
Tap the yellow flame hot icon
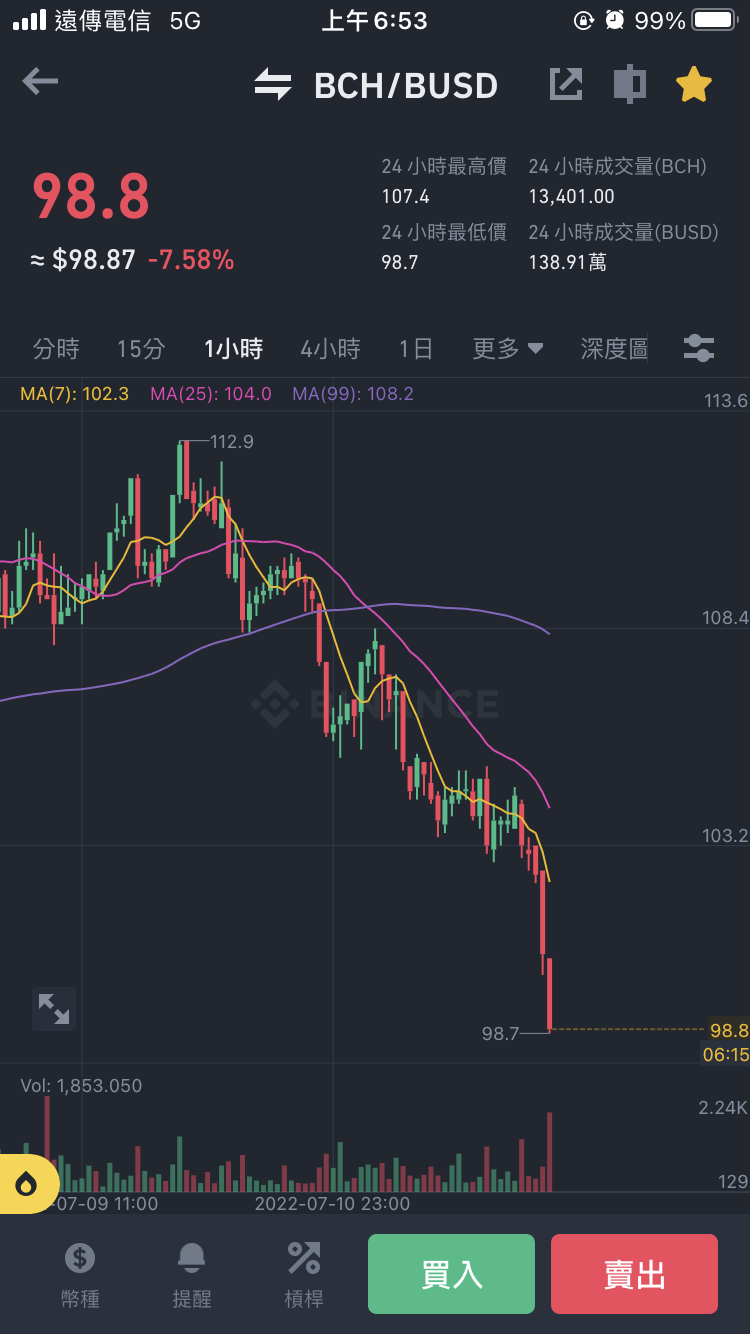(x=26, y=1185)
